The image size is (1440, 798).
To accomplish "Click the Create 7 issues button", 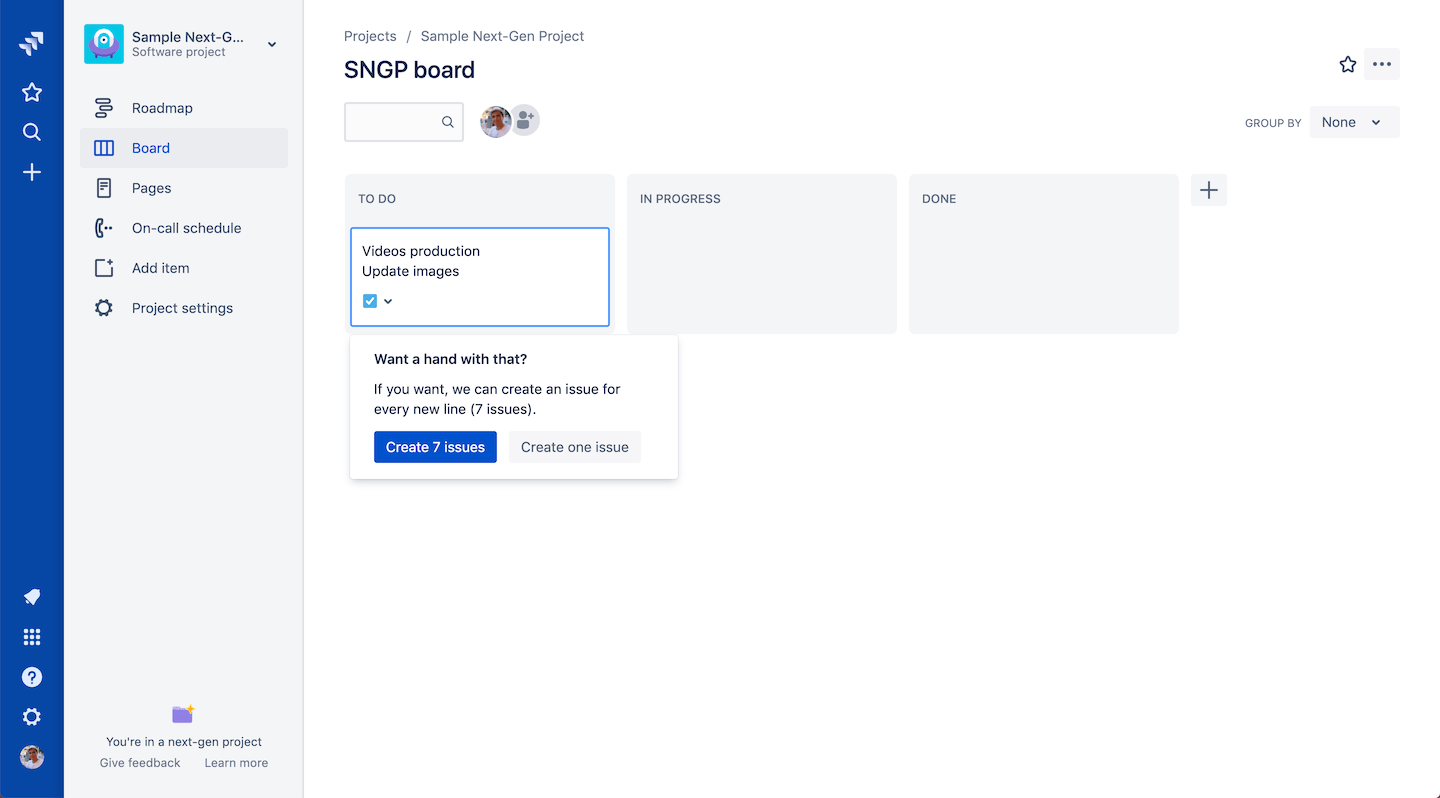I will (x=435, y=447).
